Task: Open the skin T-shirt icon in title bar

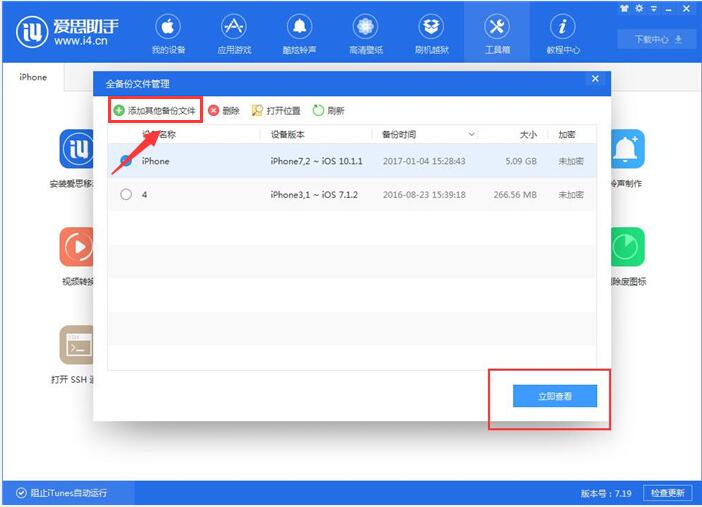Action: pyautogui.click(x=624, y=9)
